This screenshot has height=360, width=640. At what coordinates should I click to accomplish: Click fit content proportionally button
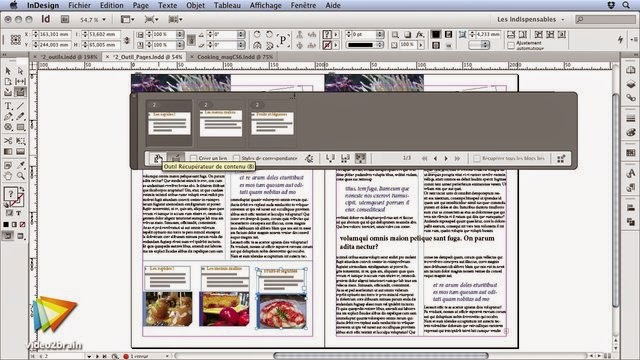(522, 35)
